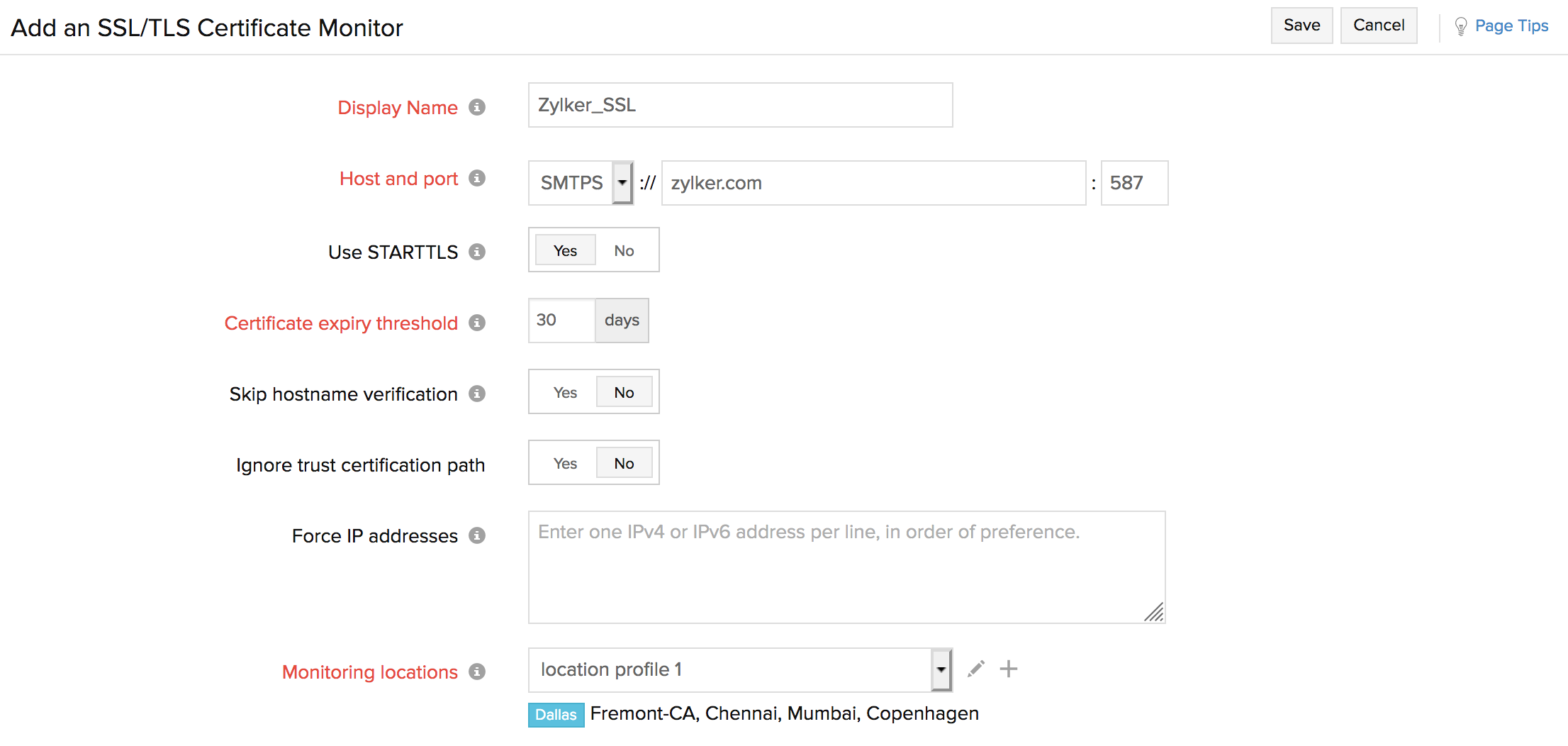Click the Save button
The height and width of the screenshot is (746, 1568).
coord(1301,26)
